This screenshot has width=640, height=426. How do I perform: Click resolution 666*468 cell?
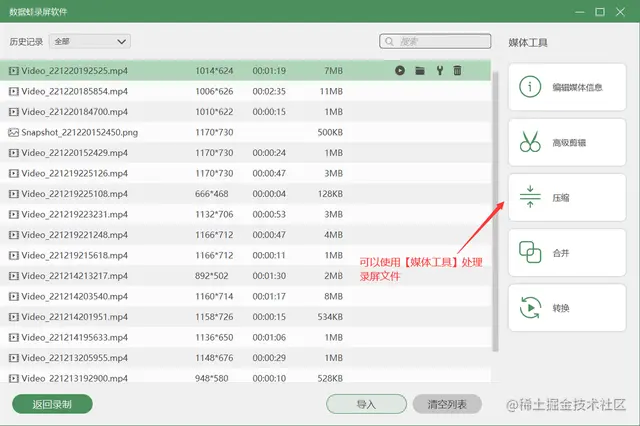pyautogui.click(x=211, y=194)
